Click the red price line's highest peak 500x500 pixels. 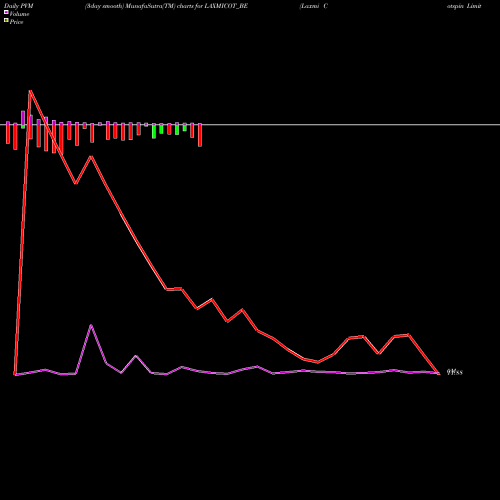coord(30,91)
